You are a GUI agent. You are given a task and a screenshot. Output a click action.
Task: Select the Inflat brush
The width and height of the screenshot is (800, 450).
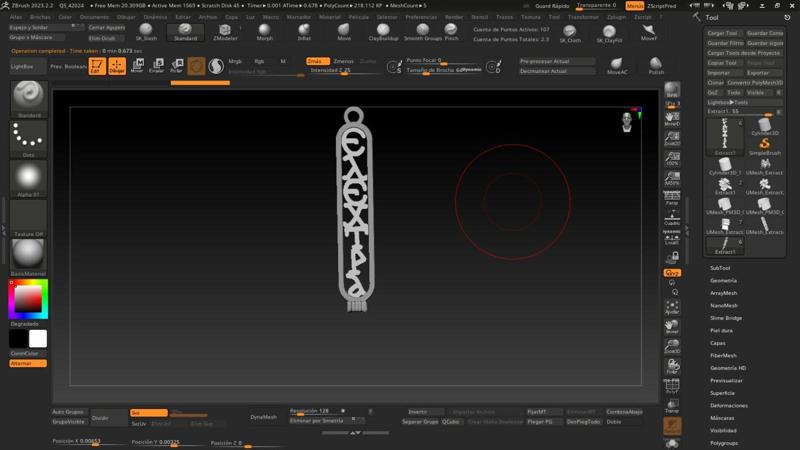tap(304, 32)
